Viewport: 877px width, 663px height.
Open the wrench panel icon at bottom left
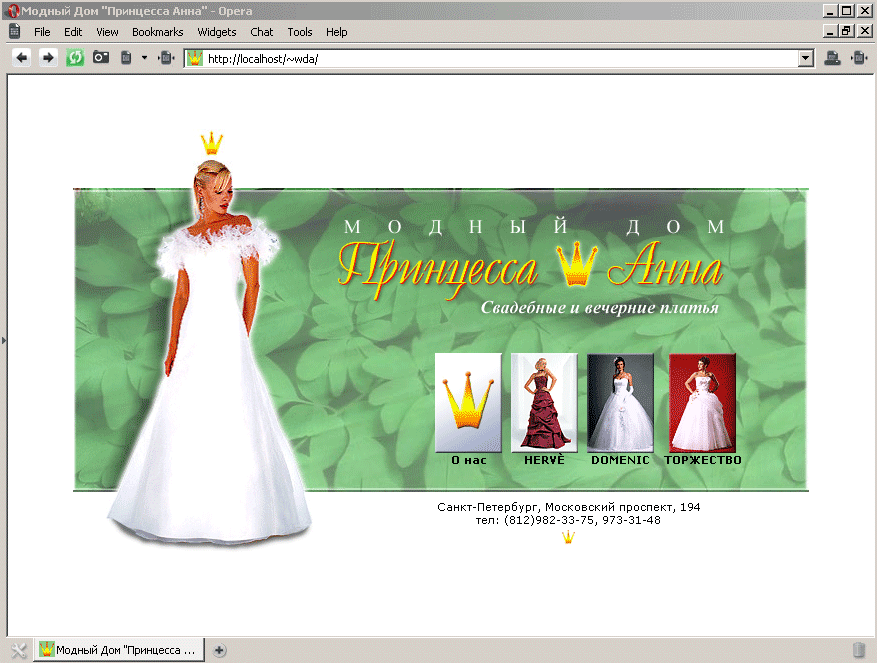click(x=18, y=650)
